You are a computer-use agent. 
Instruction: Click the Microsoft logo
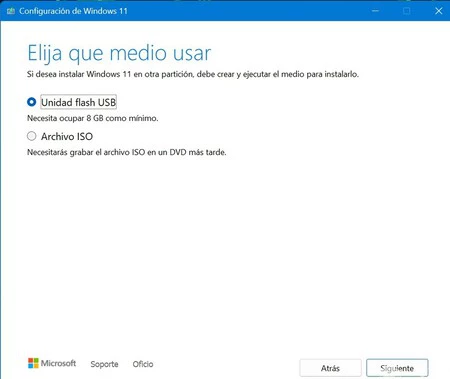pos(52,363)
